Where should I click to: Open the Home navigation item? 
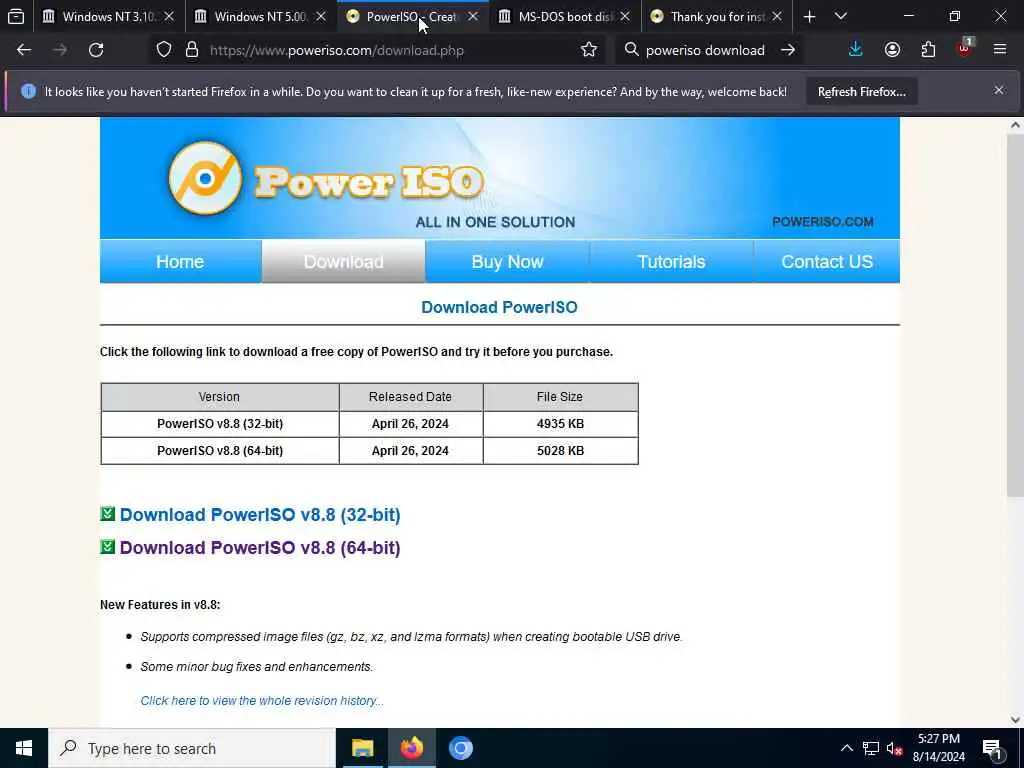180,261
